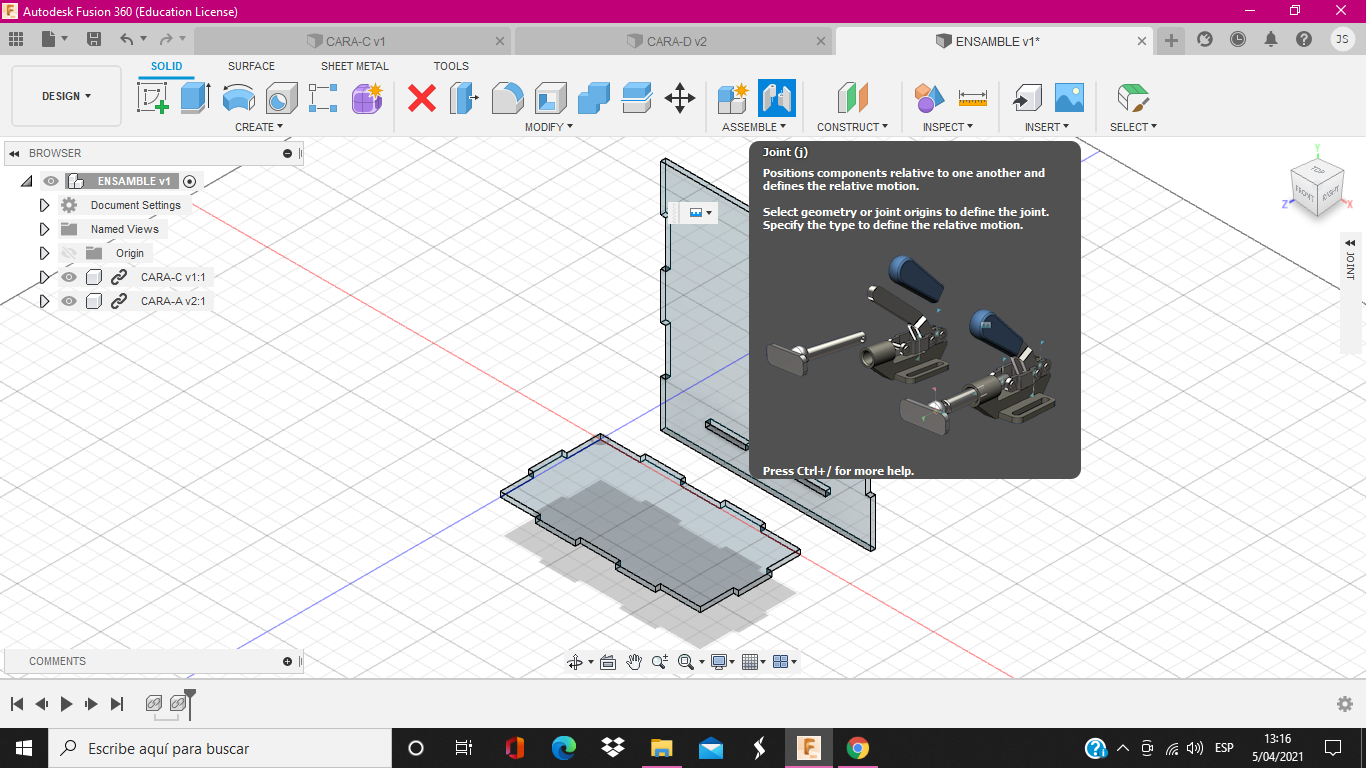Image resolution: width=1366 pixels, height=768 pixels.
Task: Open the MODIFY dropdown menu
Action: click(x=549, y=127)
